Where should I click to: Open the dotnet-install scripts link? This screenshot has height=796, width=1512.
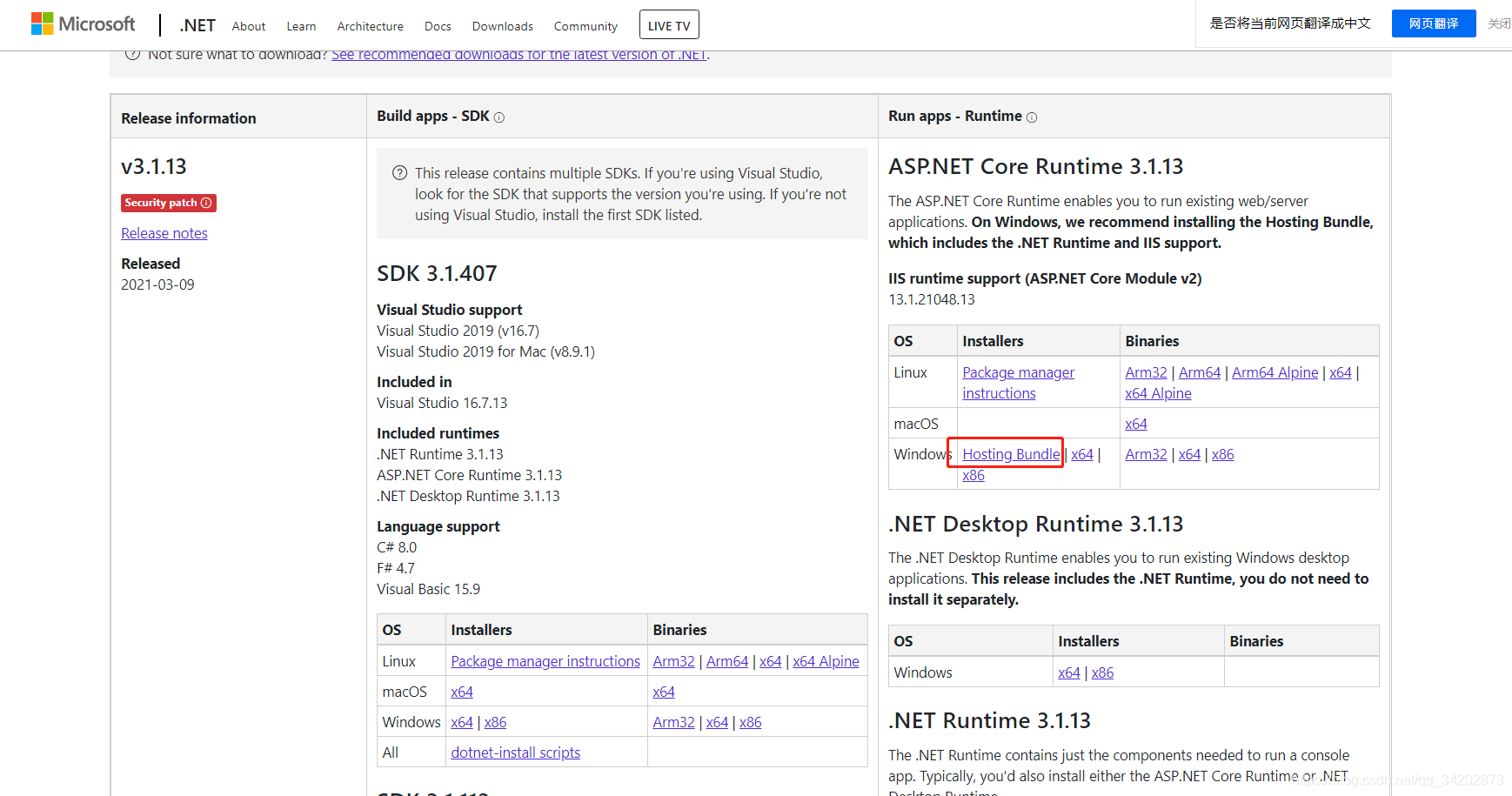point(516,753)
